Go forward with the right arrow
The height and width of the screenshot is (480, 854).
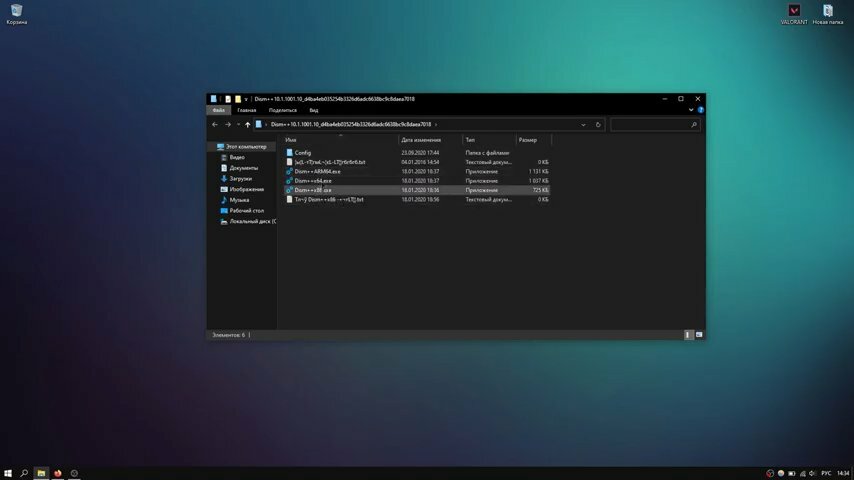coord(228,125)
